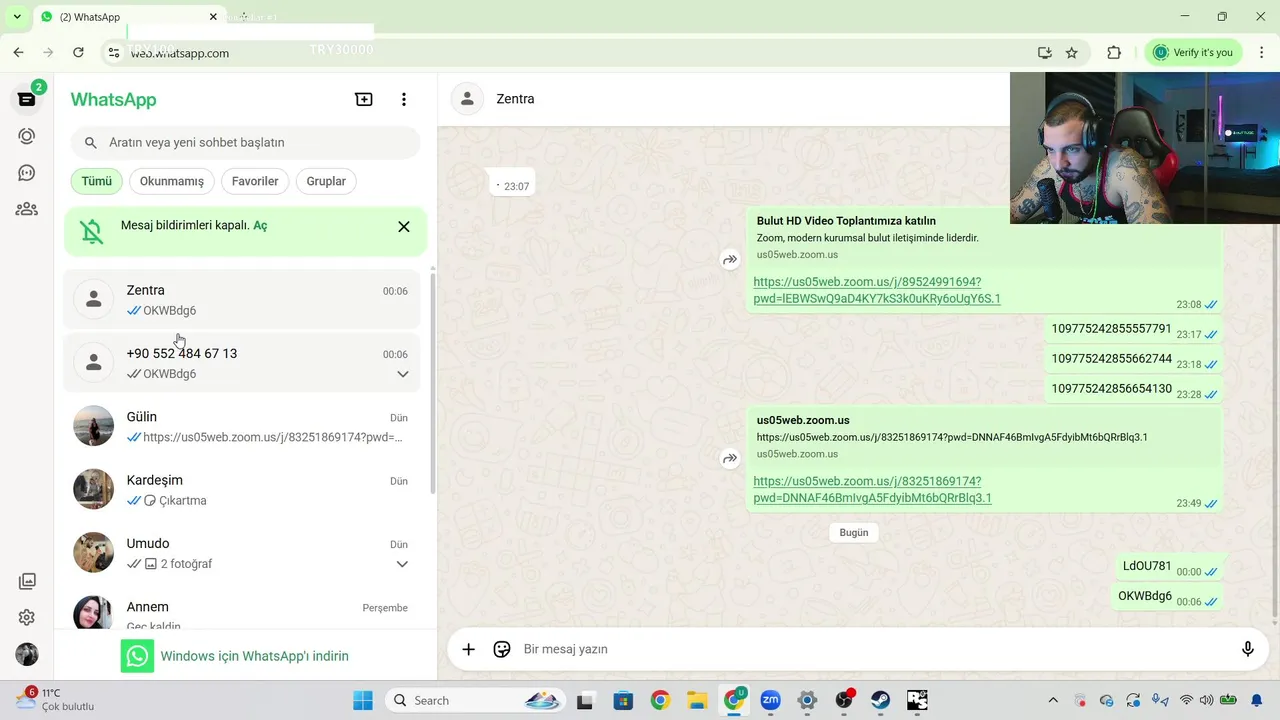Click the search field for chats
The height and width of the screenshot is (720, 1280).
click(245, 143)
